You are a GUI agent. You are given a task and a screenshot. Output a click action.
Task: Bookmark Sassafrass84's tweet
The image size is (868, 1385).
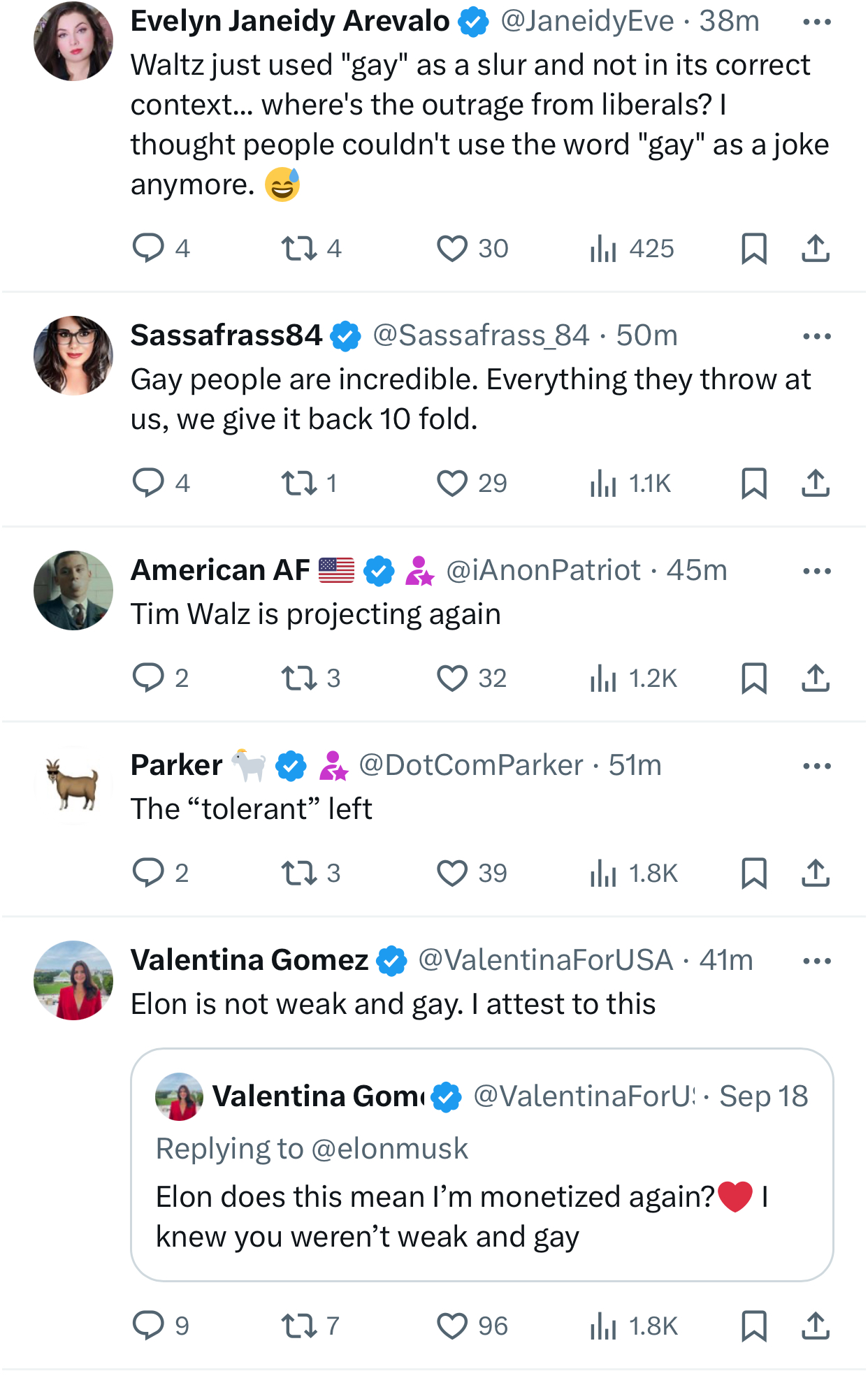(753, 483)
